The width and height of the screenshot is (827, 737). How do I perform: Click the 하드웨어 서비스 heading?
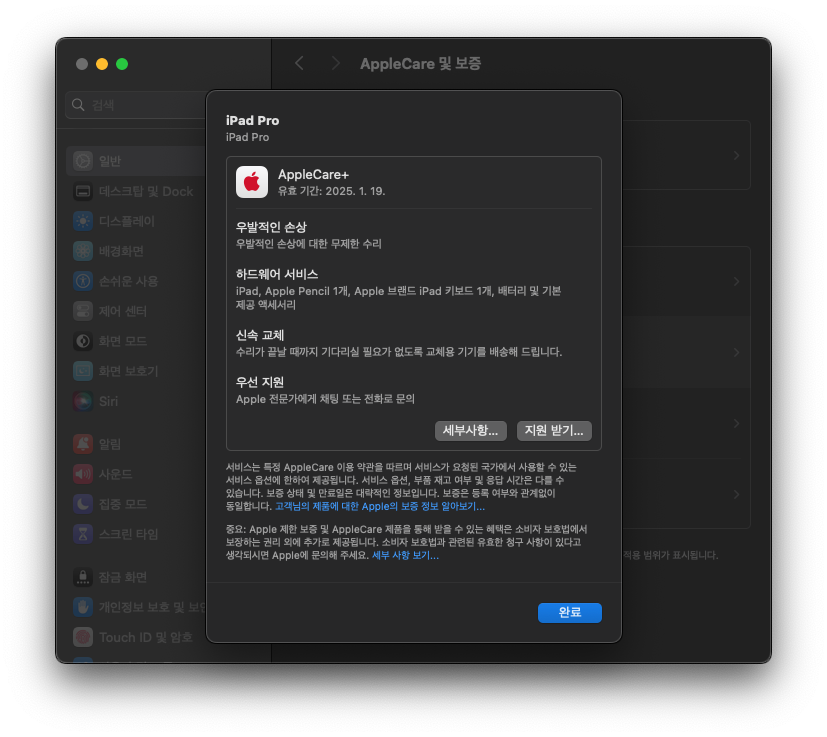pos(277,274)
